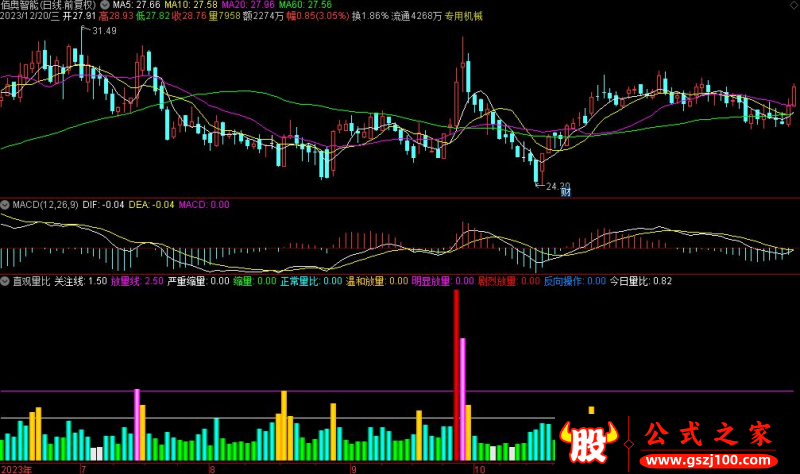Image resolution: width=800 pixels, height=474 pixels.
Task: Click the green 缩量: 0.00 label
Action: 255,281
